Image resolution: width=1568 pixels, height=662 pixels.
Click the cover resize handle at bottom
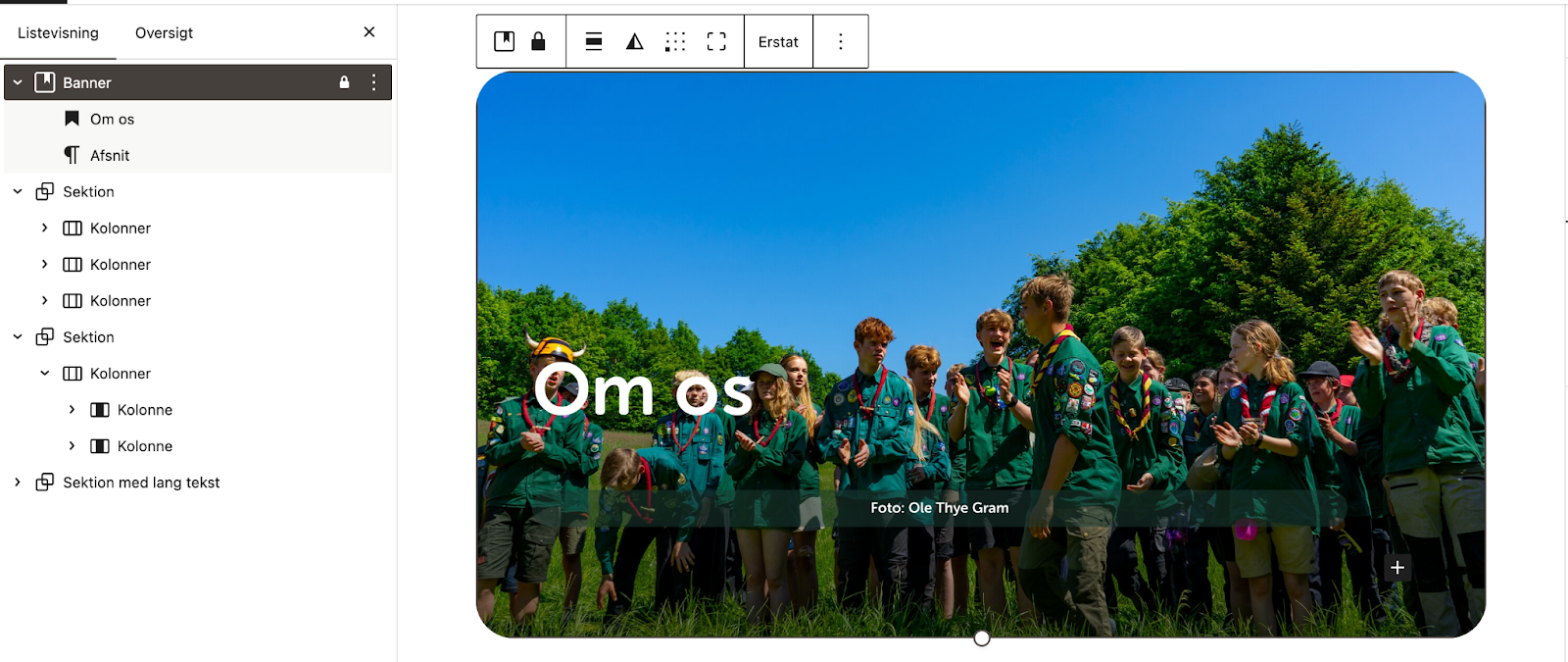[982, 638]
